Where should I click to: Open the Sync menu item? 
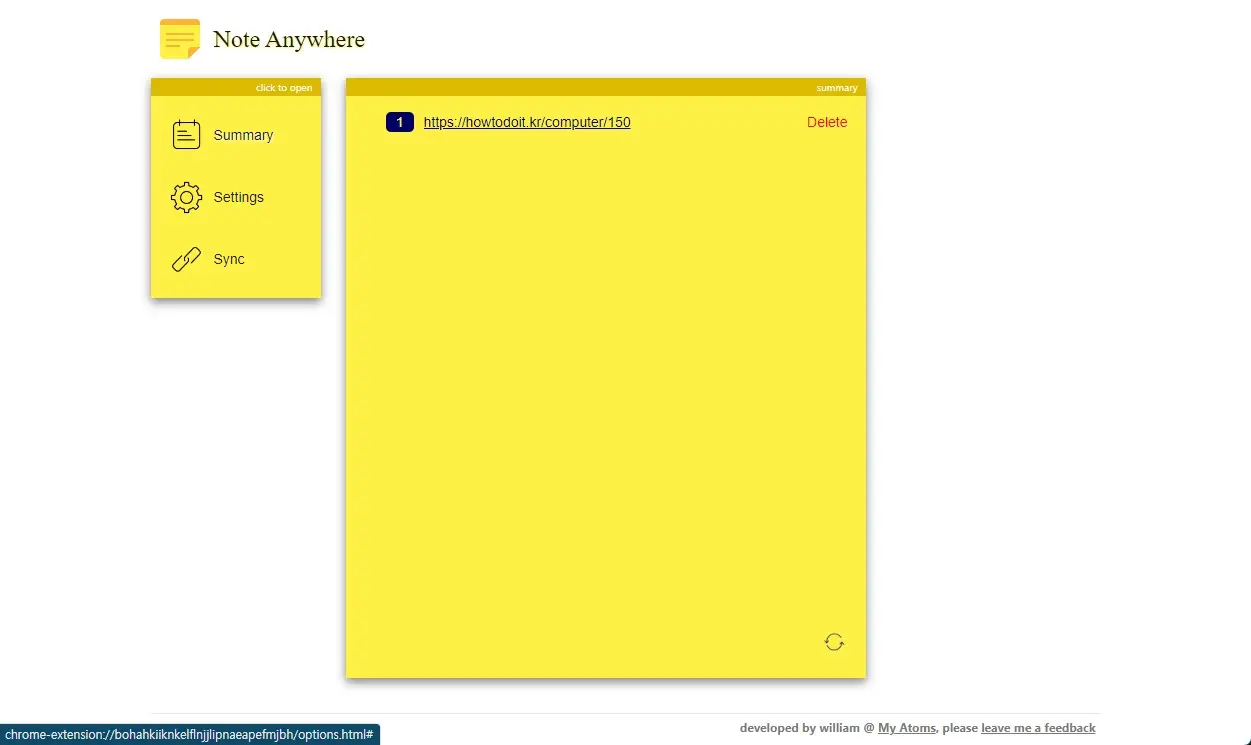click(x=229, y=259)
